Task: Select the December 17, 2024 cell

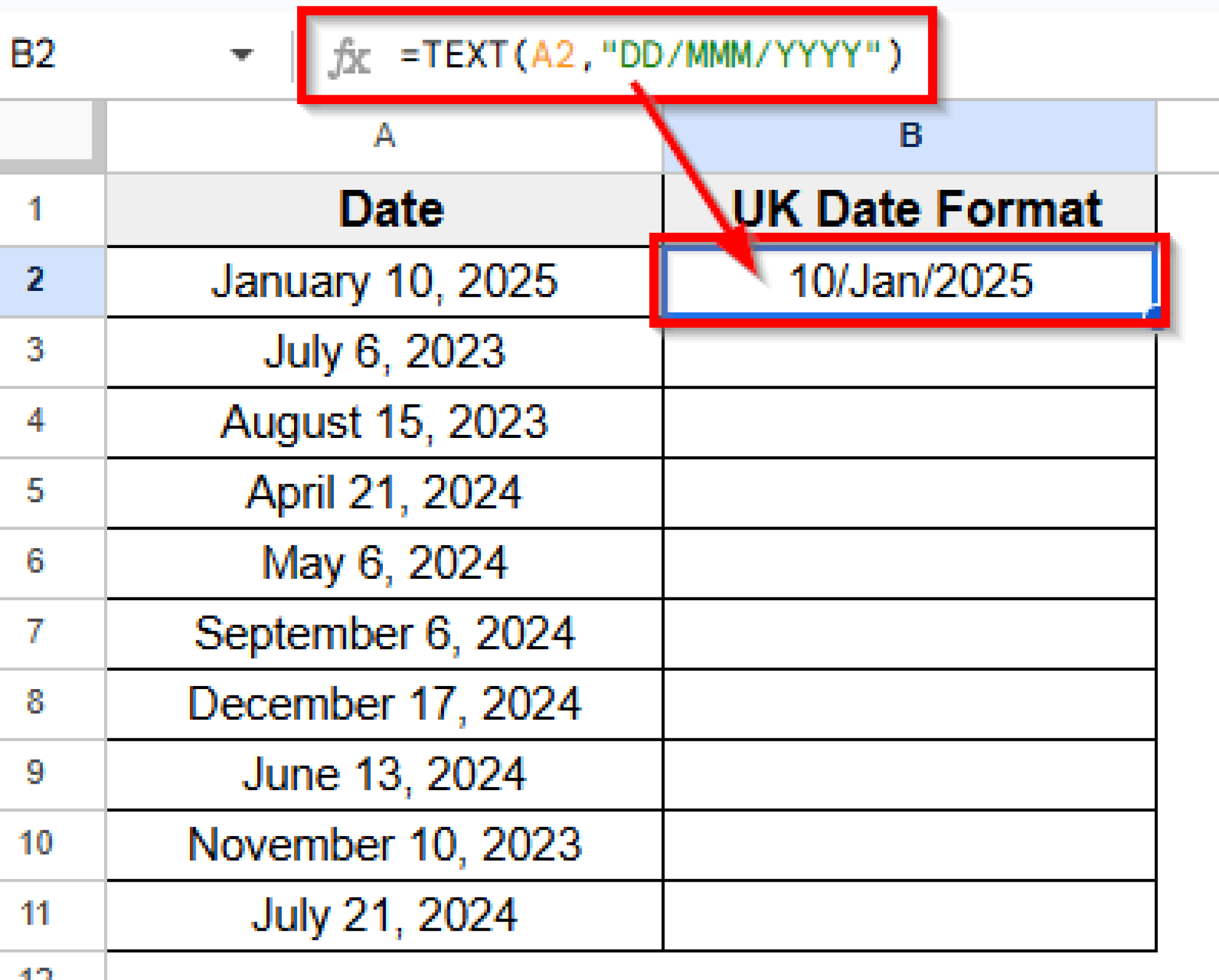Action: [x=384, y=703]
